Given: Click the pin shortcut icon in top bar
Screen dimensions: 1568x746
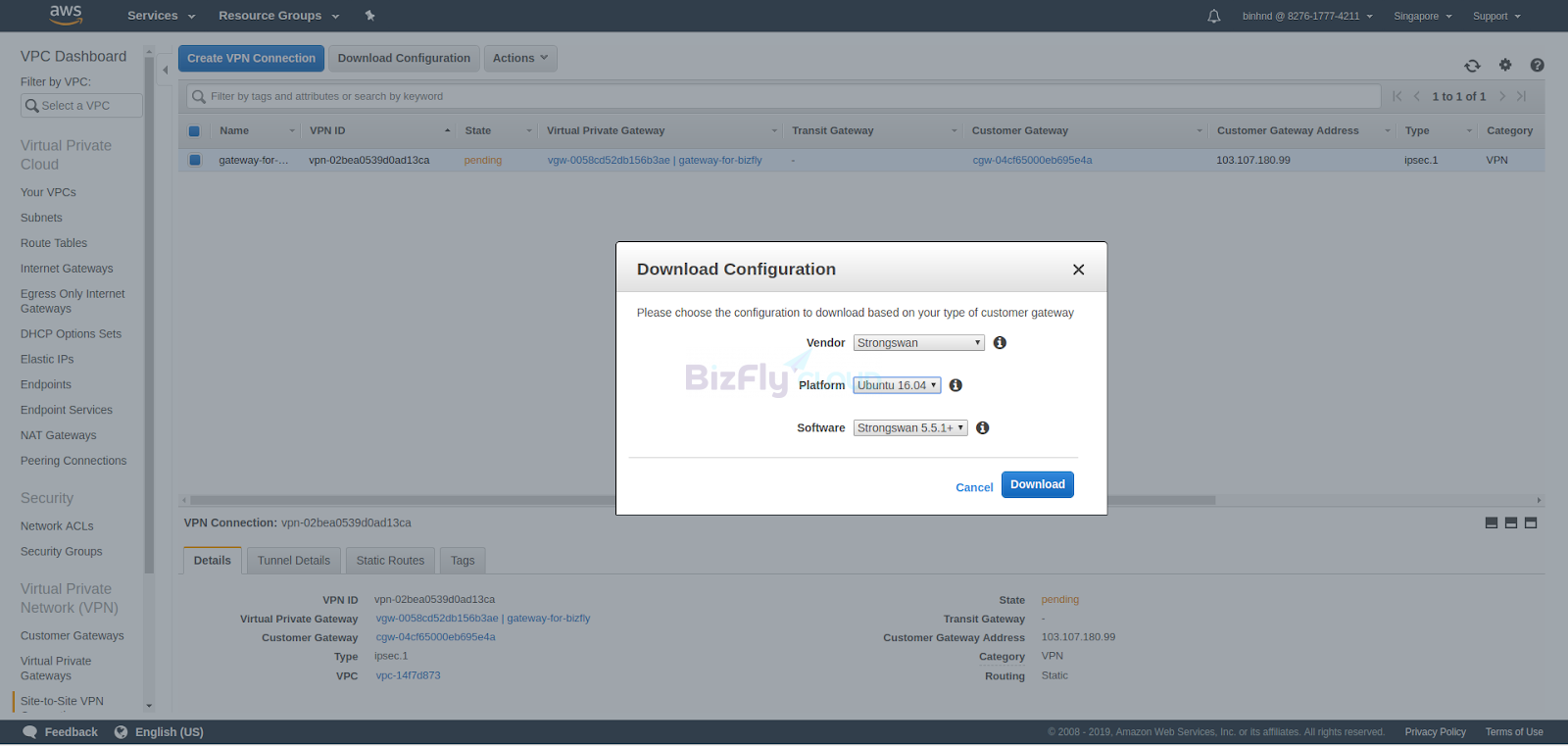Looking at the screenshot, I should 369,16.
